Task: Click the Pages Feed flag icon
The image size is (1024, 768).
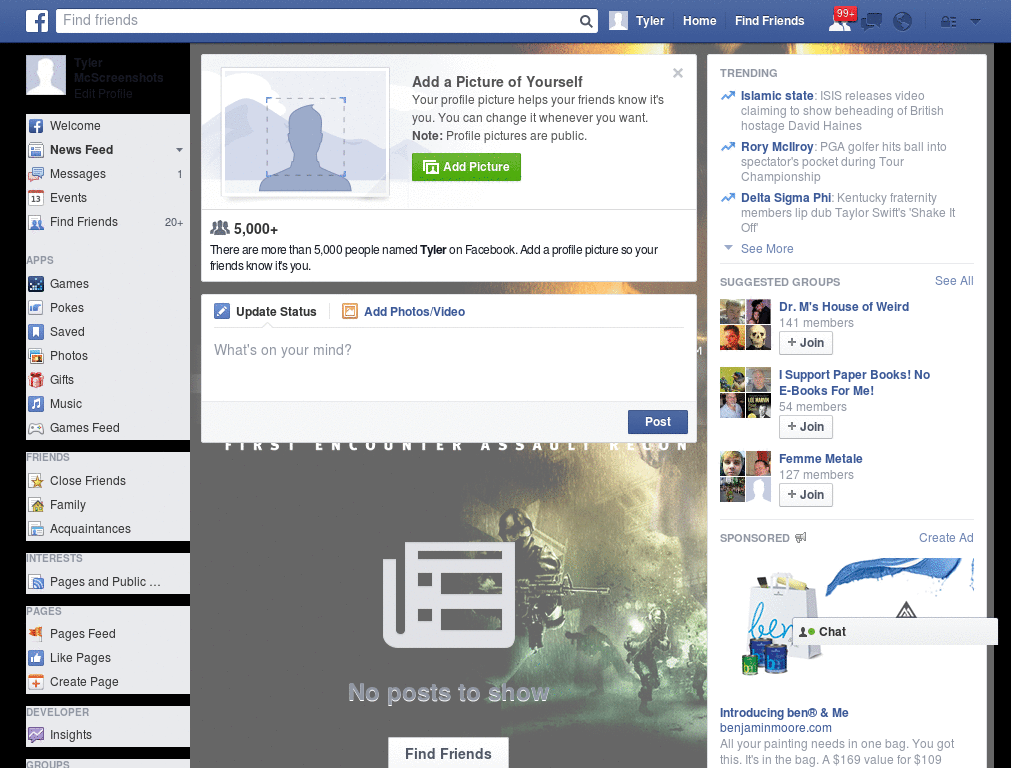Action: [x=36, y=633]
